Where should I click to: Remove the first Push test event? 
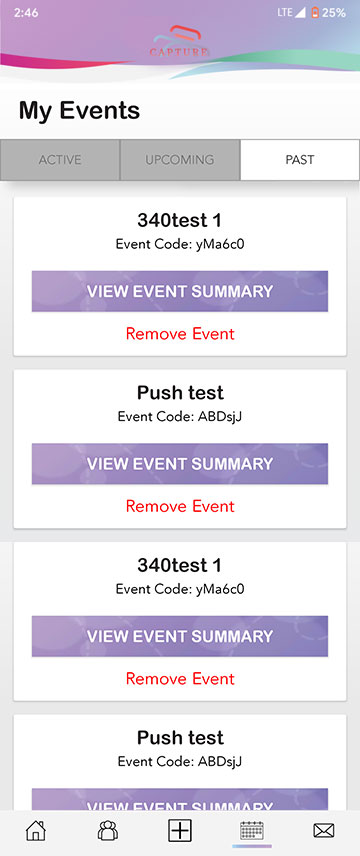pyautogui.click(x=180, y=506)
